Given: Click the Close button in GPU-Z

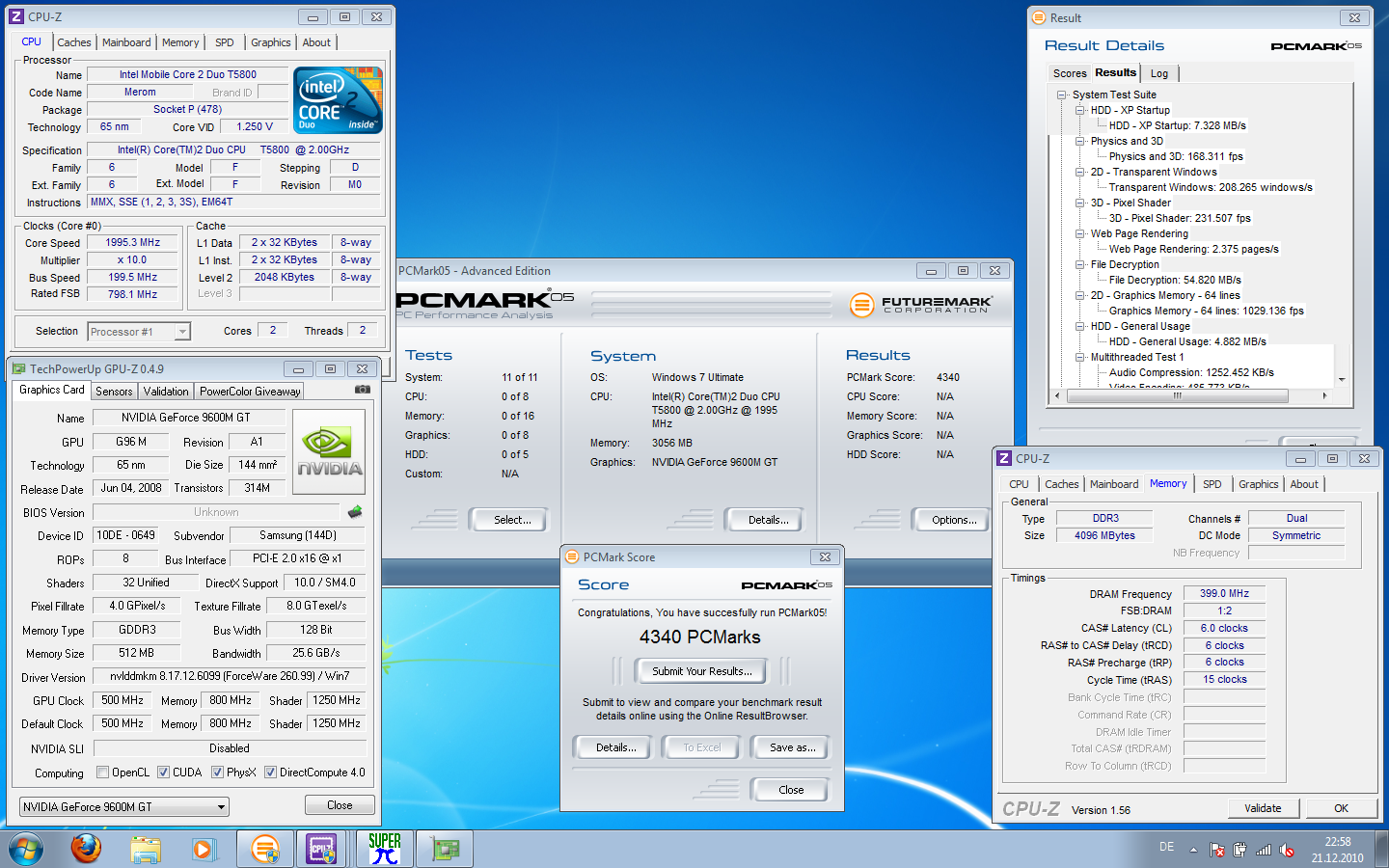Looking at the screenshot, I should pos(340,805).
